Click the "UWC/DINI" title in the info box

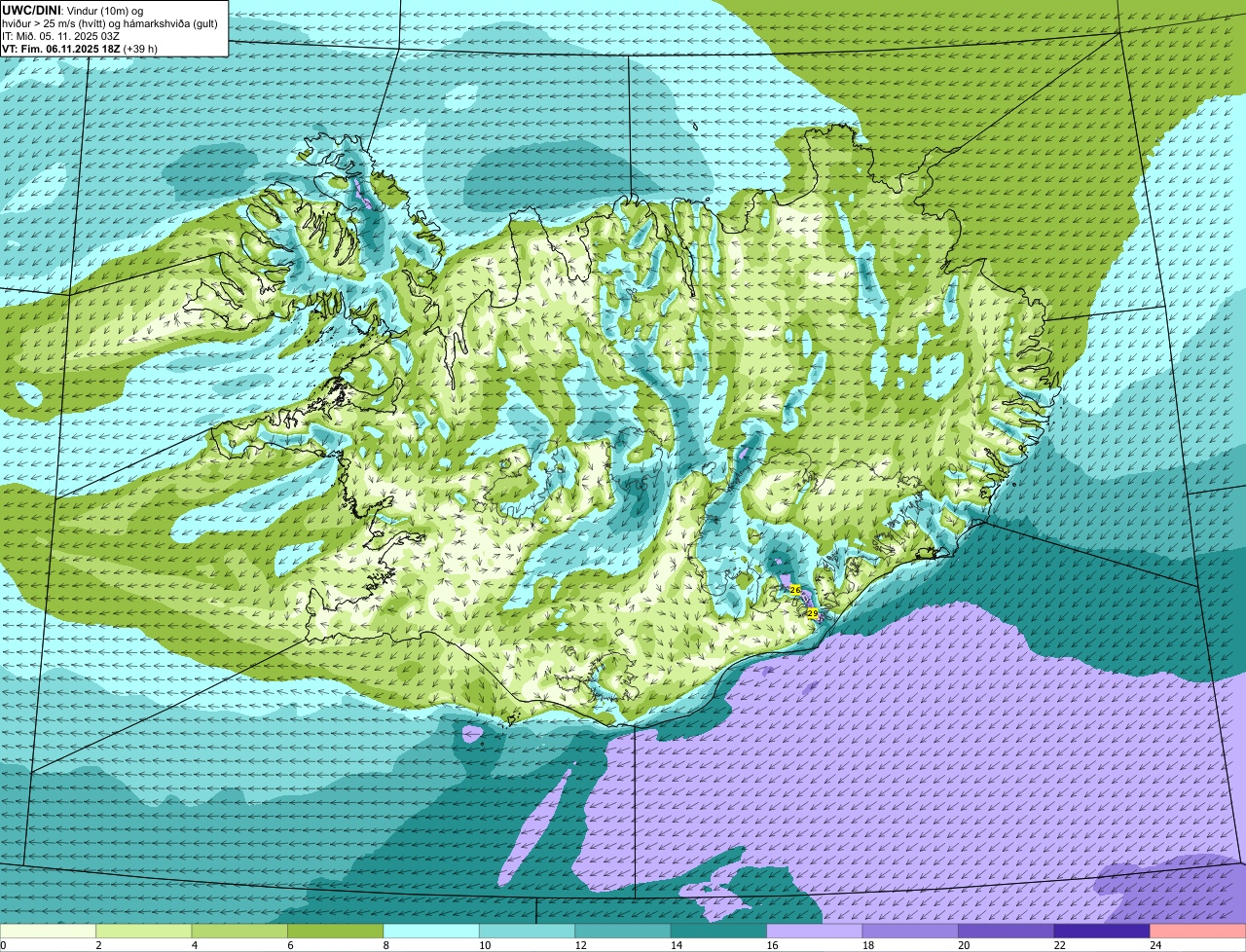point(31,10)
